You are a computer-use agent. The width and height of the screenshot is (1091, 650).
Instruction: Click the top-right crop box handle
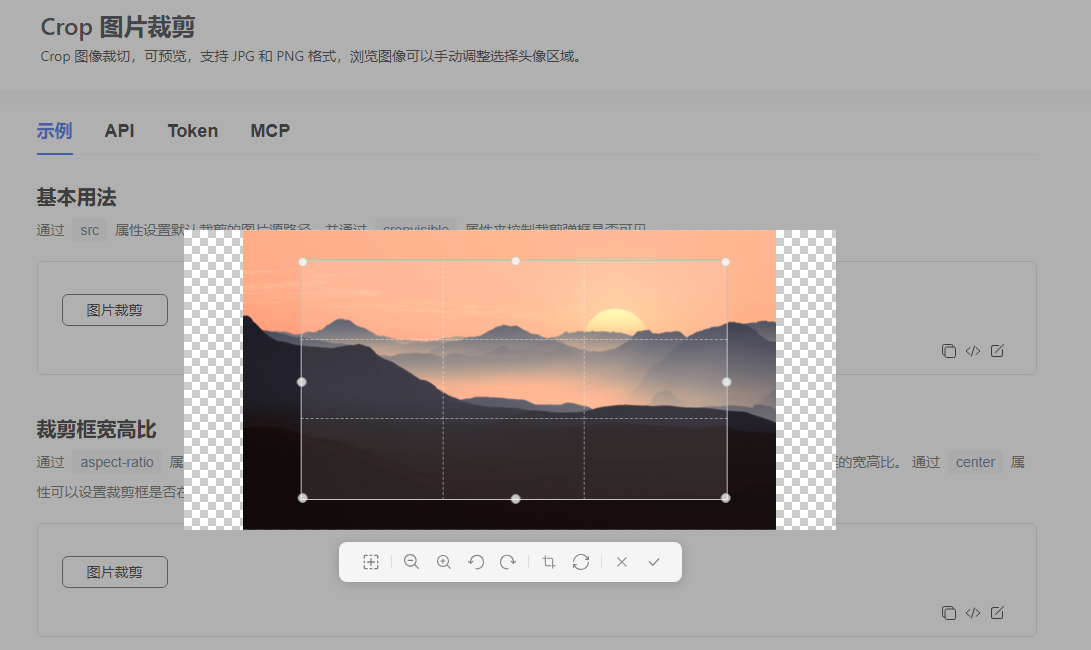[726, 262]
